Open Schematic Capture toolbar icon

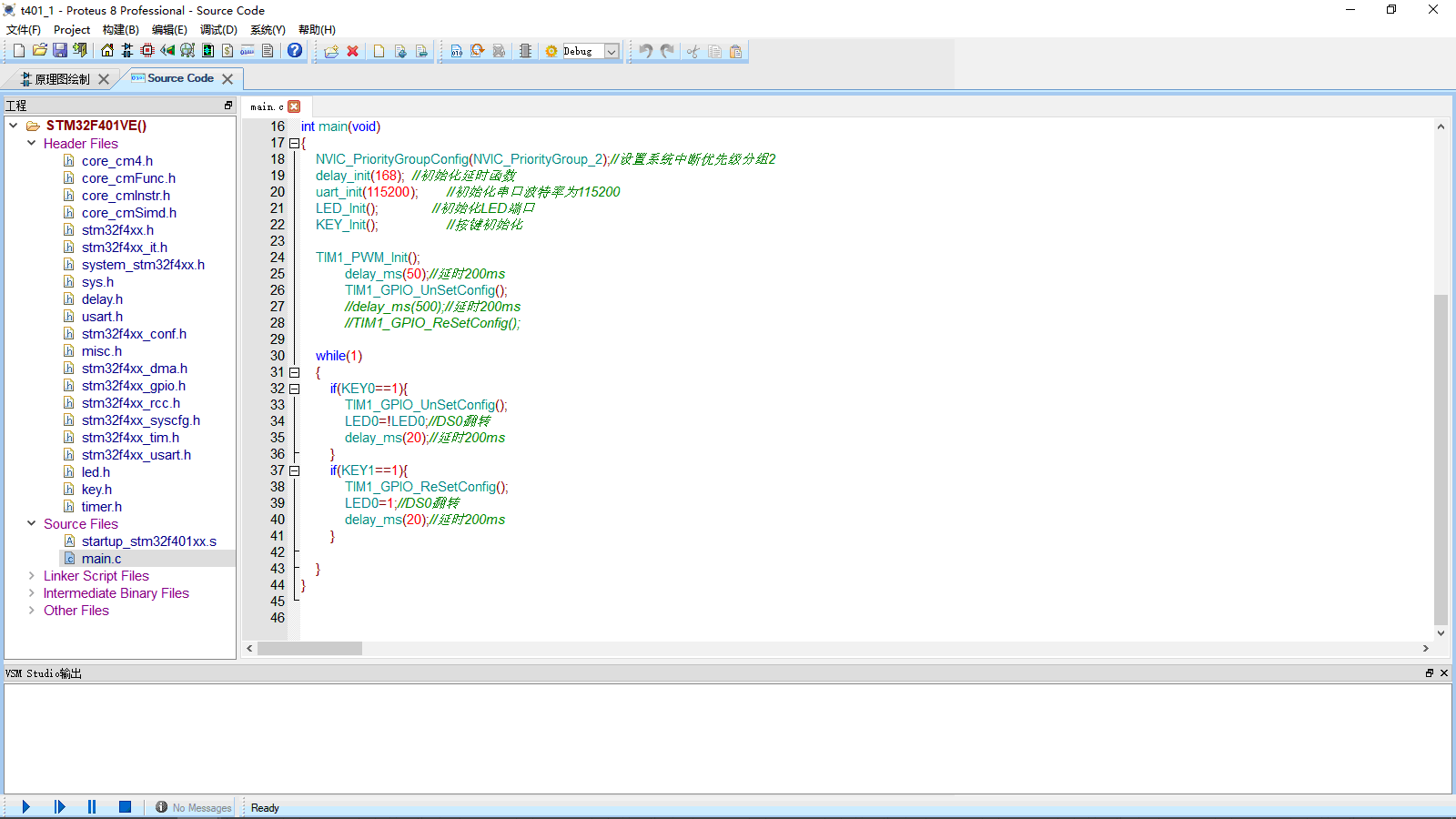(126, 51)
